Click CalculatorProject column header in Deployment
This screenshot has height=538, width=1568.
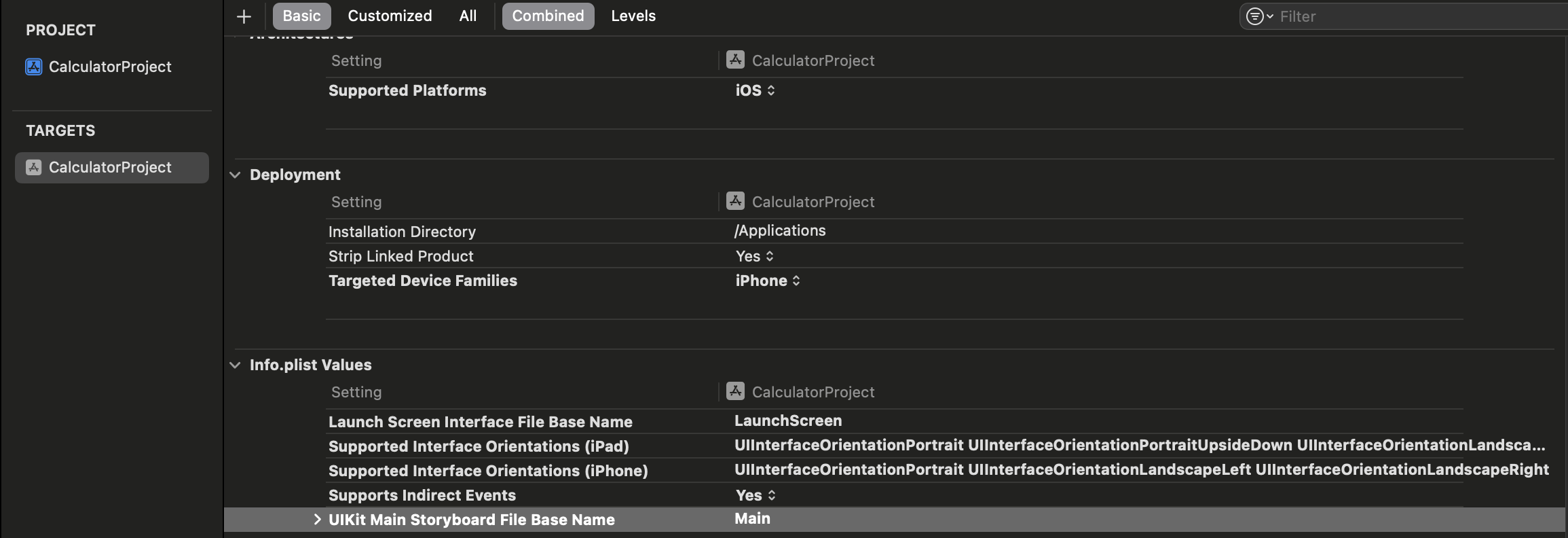tap(813, 202)
